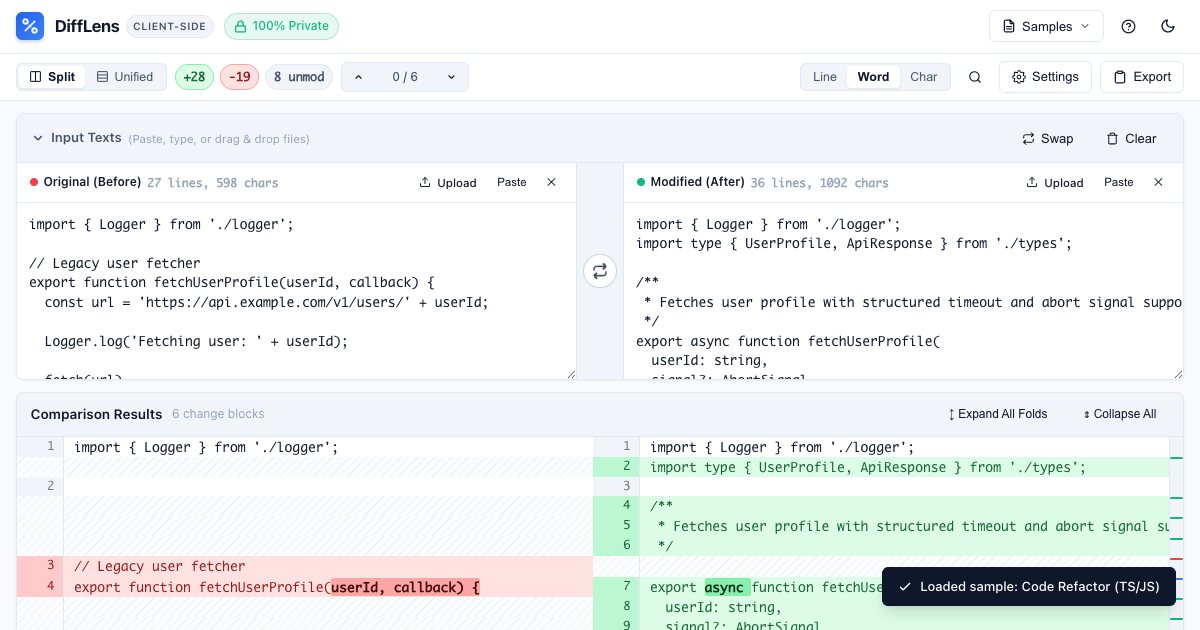Click Clear to empty inputs
Viewport: 1200px width, 630px height.
(1131, 138)
